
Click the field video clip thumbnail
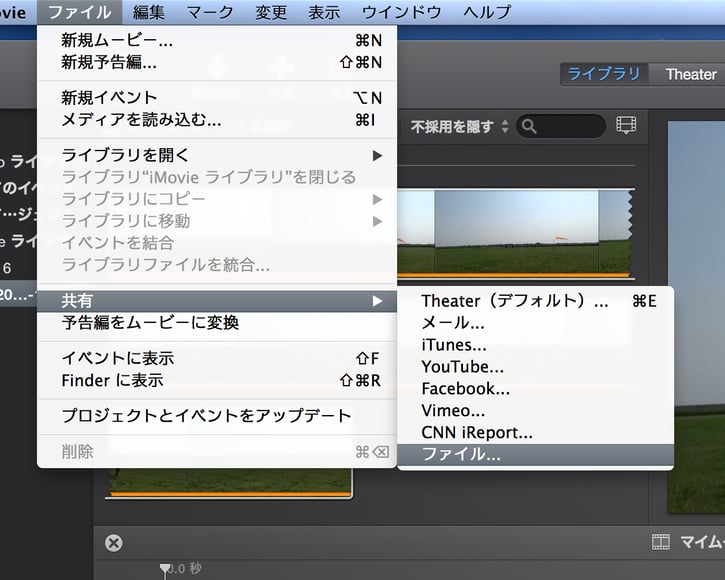tap(515, 232)
